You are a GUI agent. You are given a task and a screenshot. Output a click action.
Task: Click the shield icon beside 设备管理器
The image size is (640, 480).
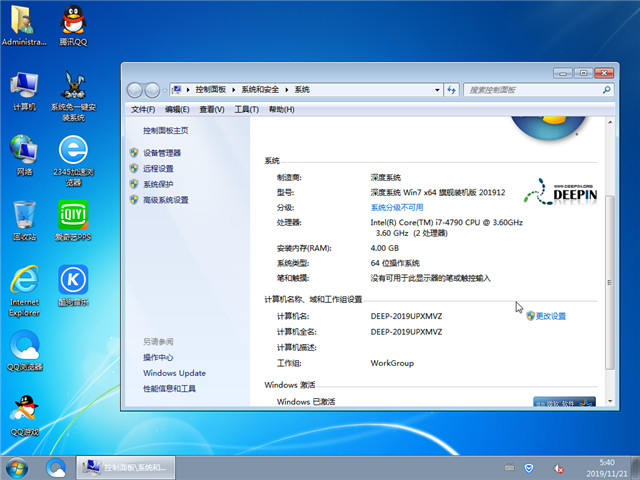(134, 153)
